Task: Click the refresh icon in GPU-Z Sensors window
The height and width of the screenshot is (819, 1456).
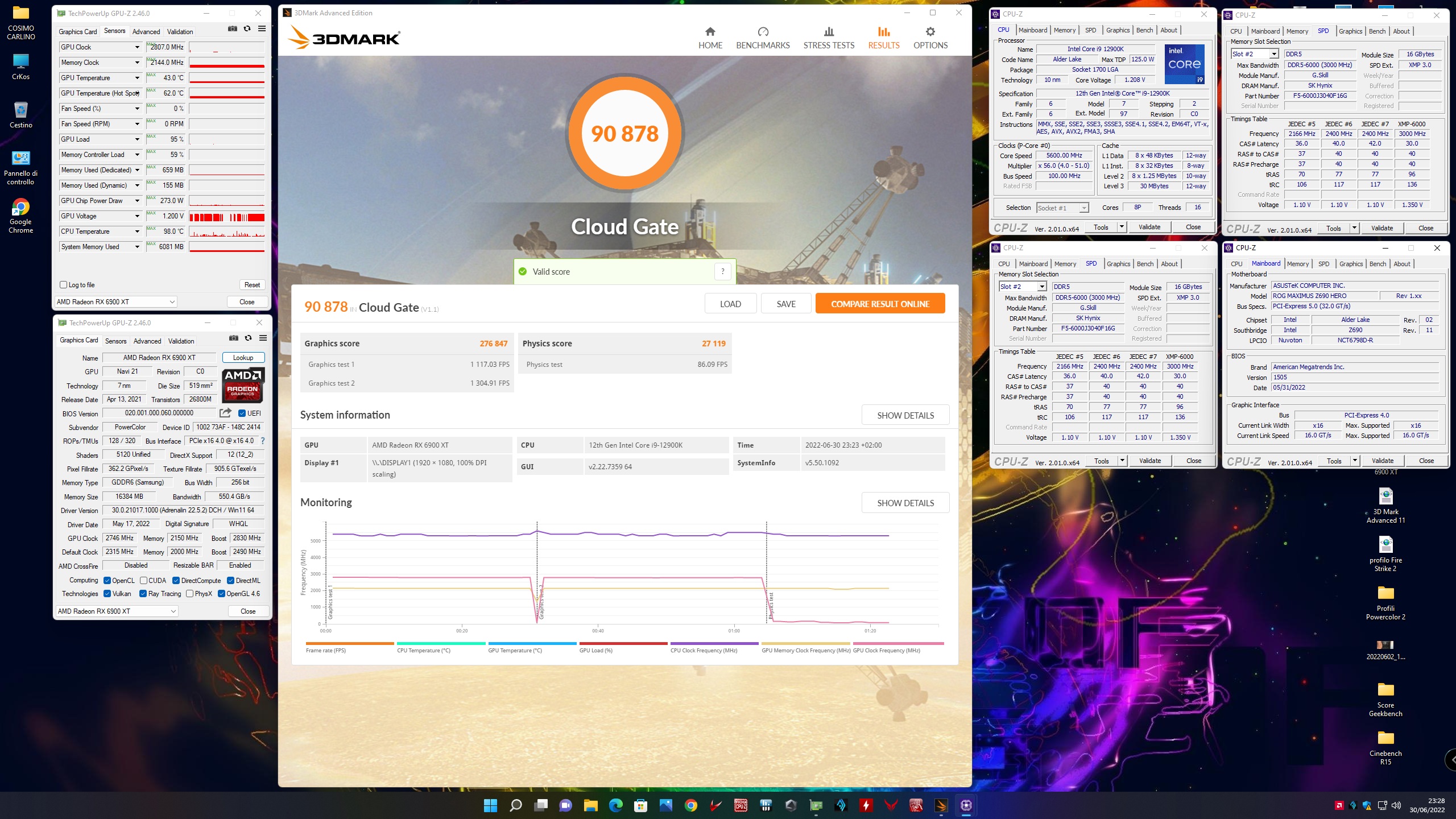Action: pos(247,28)
